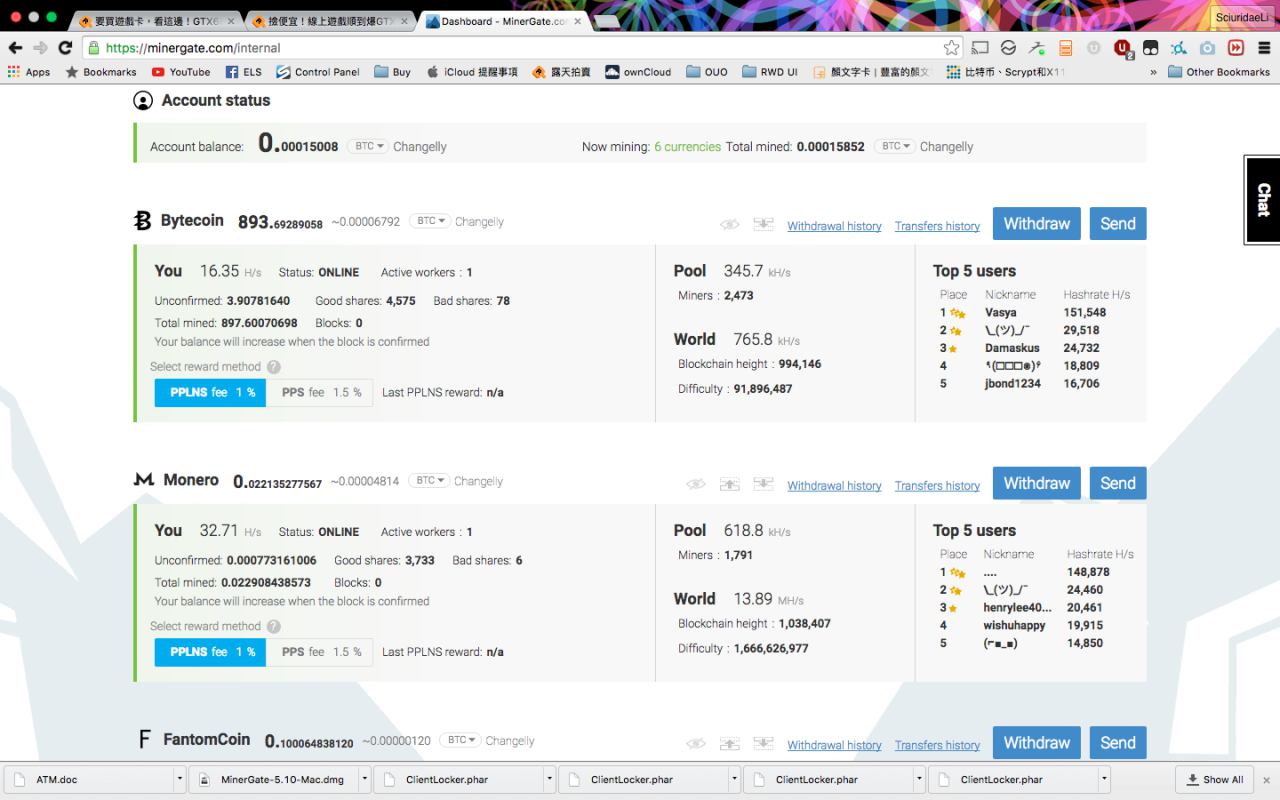Open Bytecoin Withdrawal history
The height and width of the screenshot is (800, 1280).
tap(834, 226)
